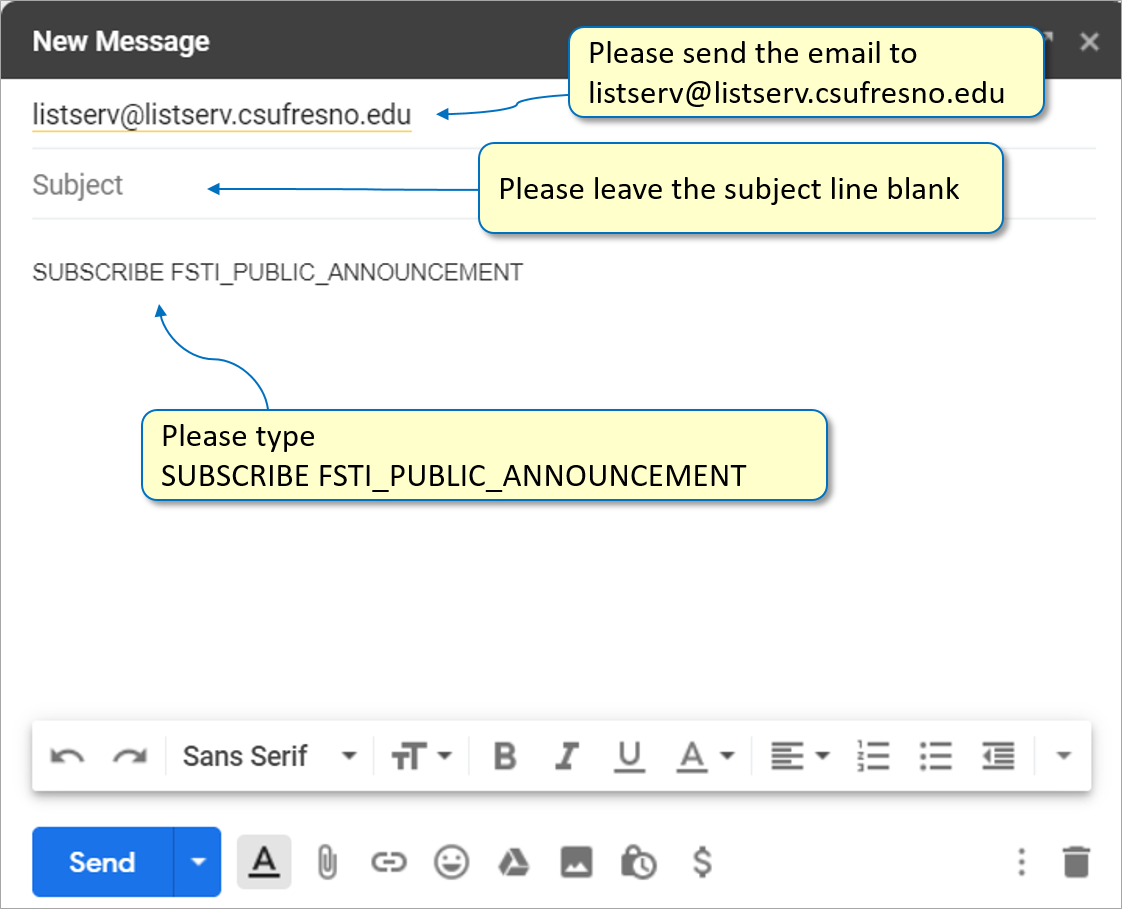1122x909 pixels.
Task: Attach files with the paperclip icon
Action: click(x=326, y=862)
